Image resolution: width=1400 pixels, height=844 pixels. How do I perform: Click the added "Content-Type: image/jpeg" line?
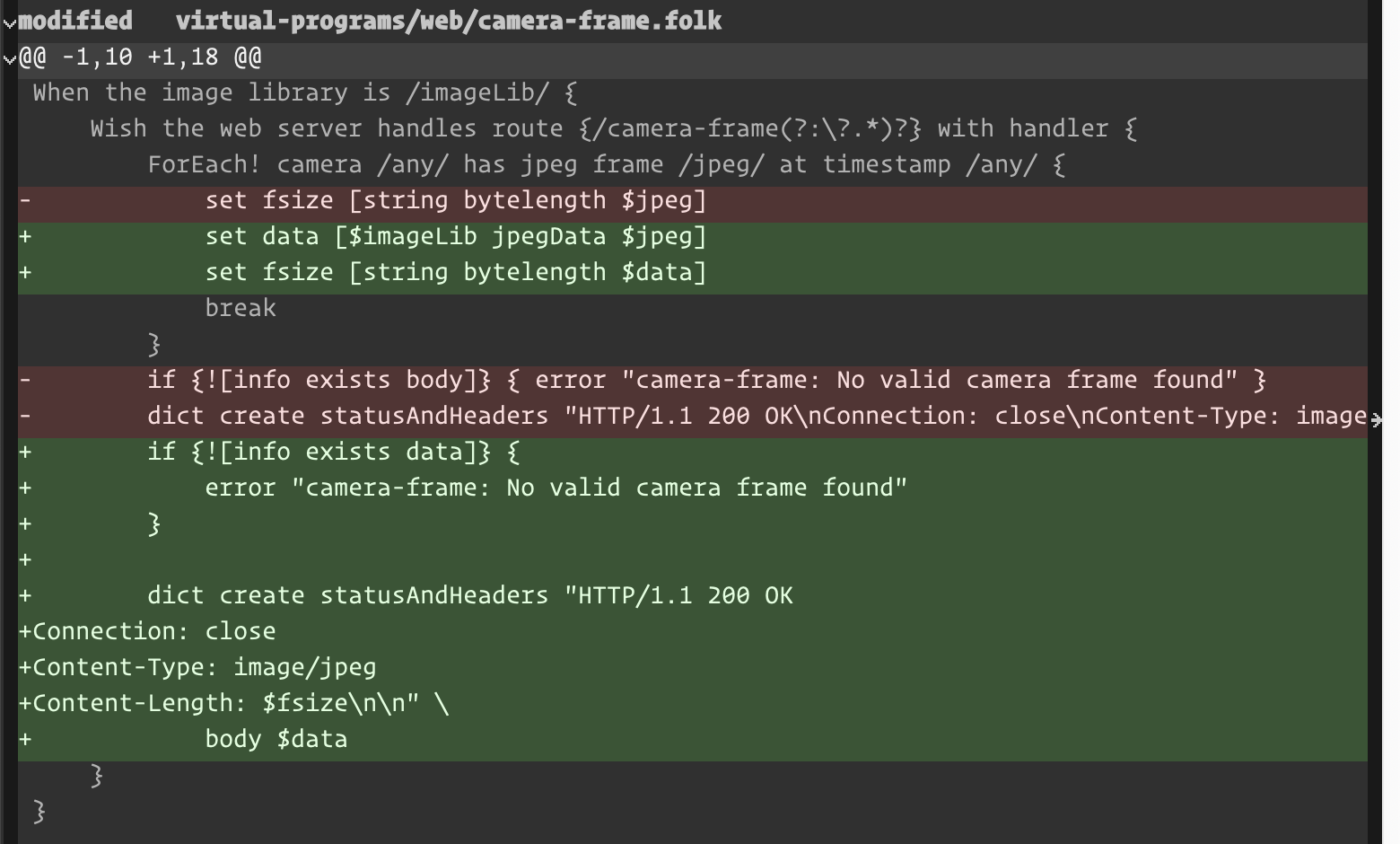pyautogui.click(x=204, y=667)
